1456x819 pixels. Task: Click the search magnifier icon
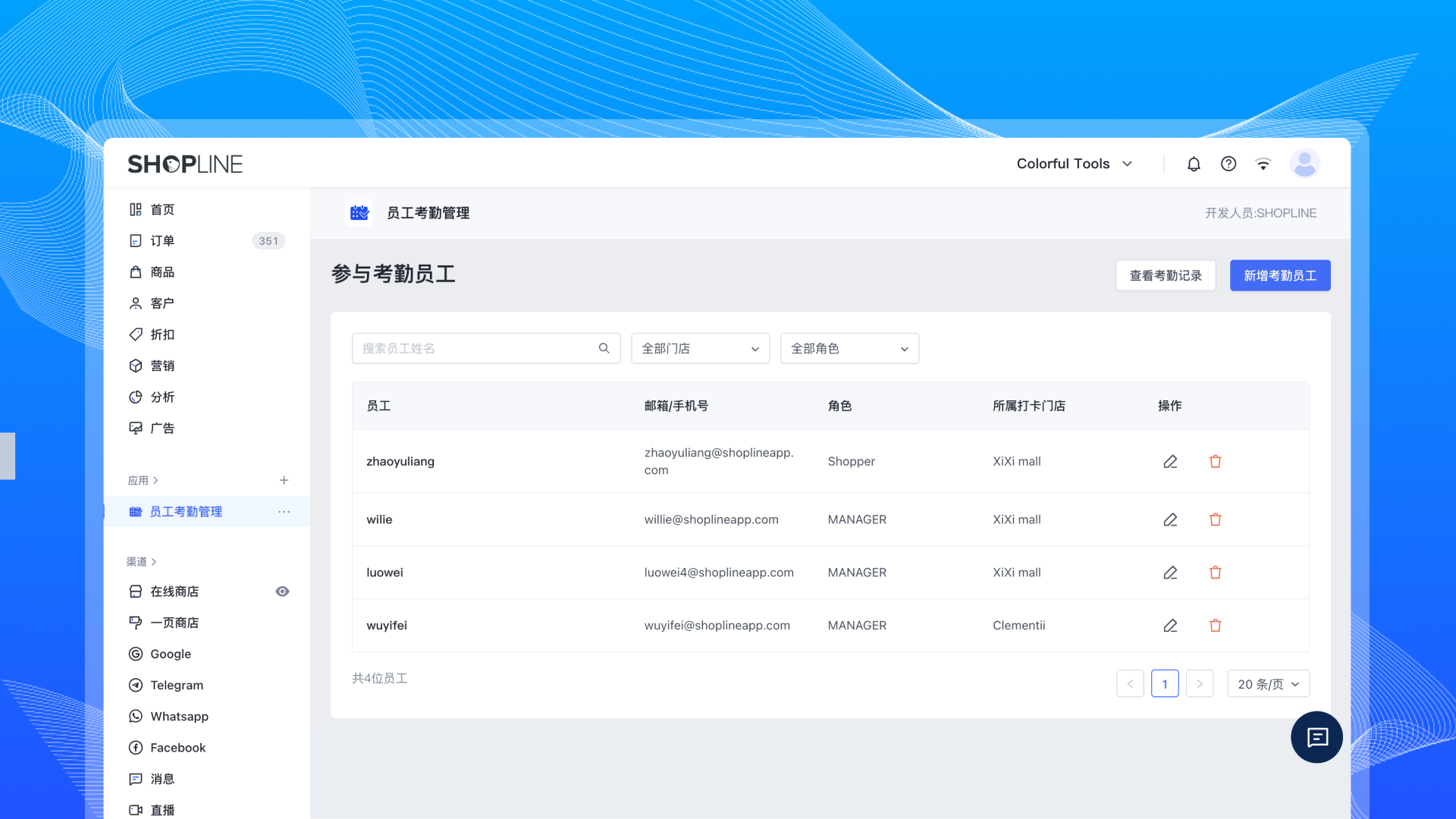(x=604, y=348)
